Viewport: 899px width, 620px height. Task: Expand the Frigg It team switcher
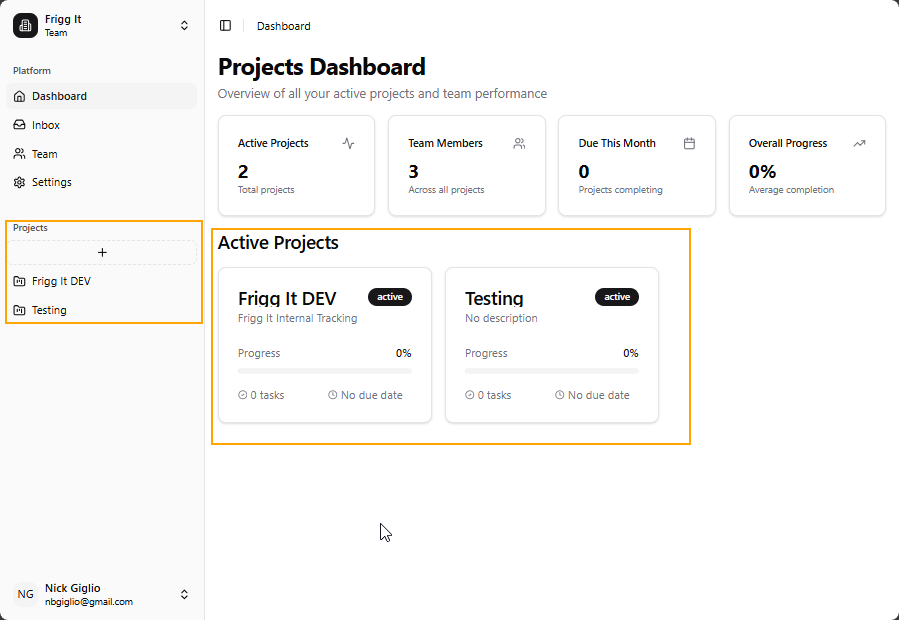pyautogui.click(x=184, y=26)
